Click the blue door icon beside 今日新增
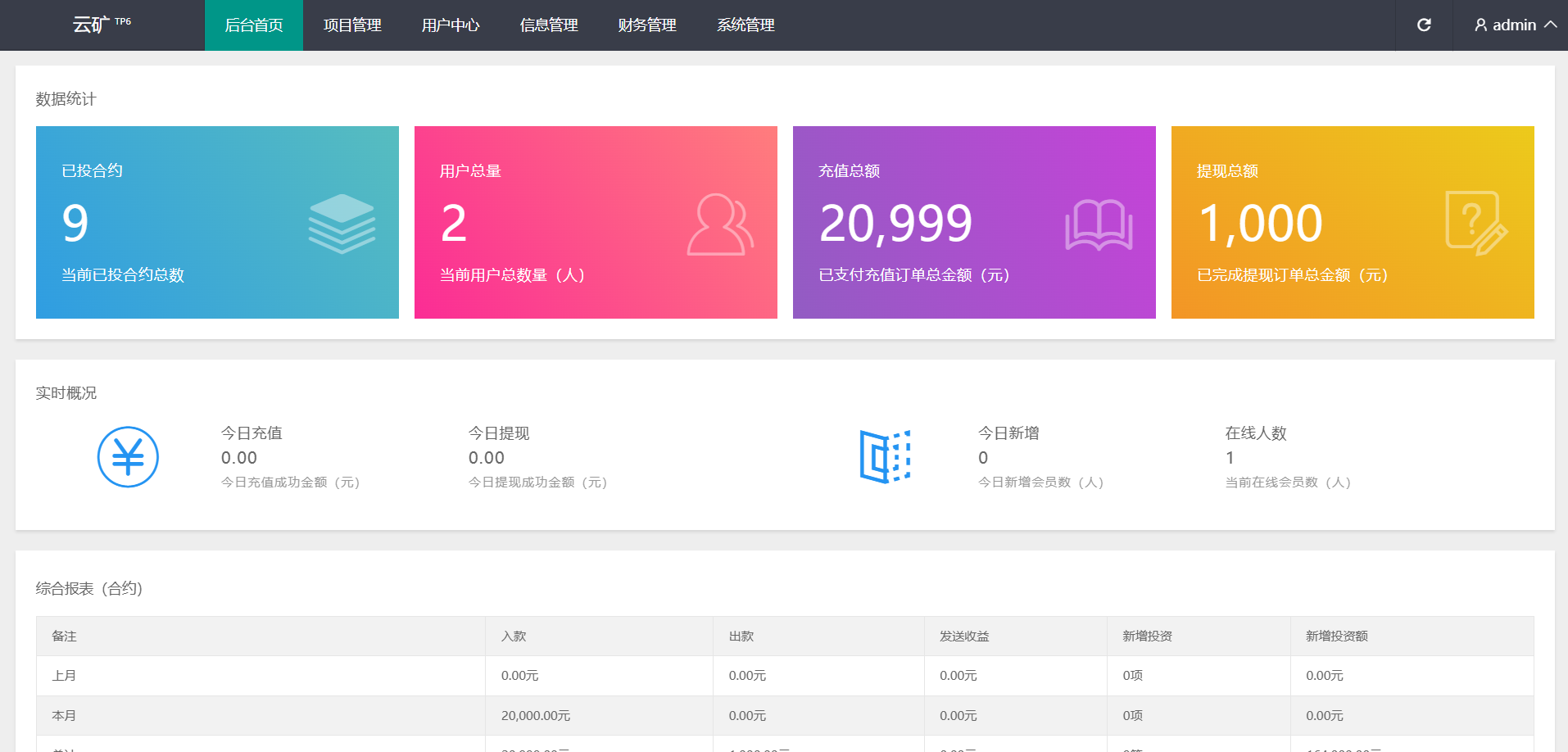 pyautogui.click(x=885, y=456)
